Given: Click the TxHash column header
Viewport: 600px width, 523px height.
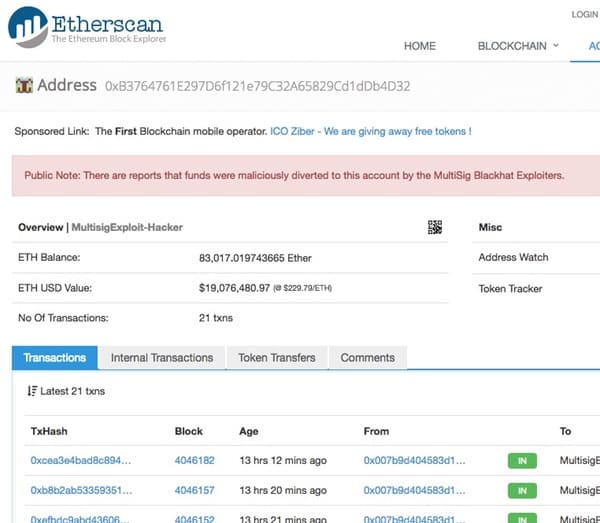Looking at the screenshot, I should coord(49,431).
